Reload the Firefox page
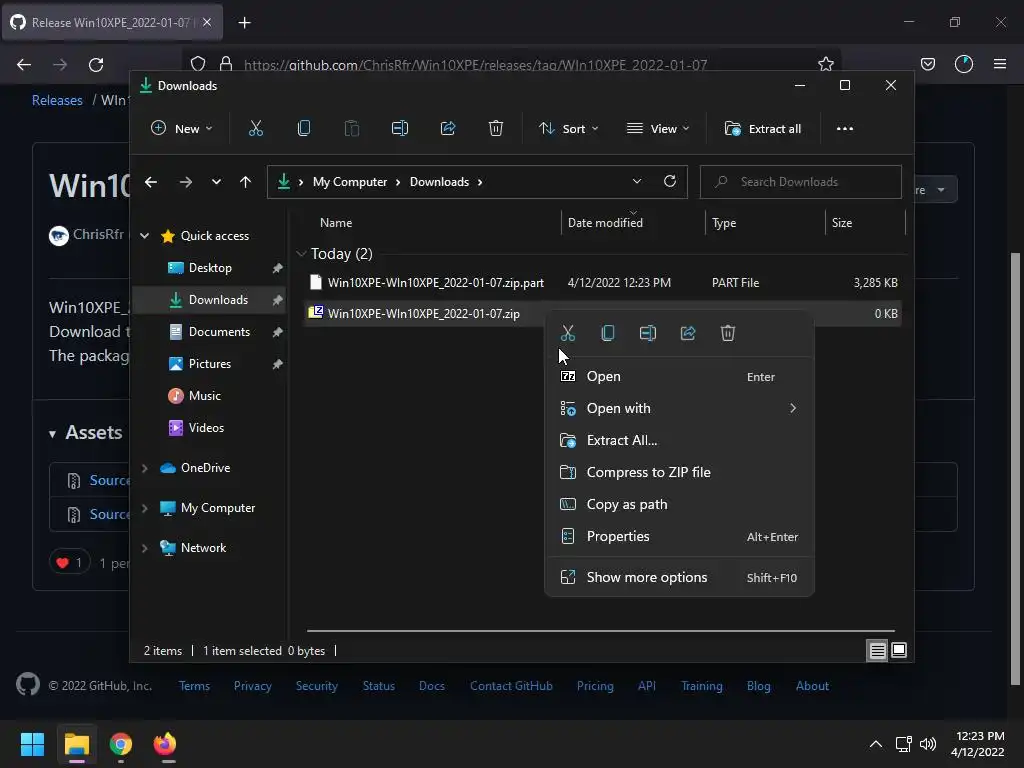The image size is (1024, 768). (96, 65)
